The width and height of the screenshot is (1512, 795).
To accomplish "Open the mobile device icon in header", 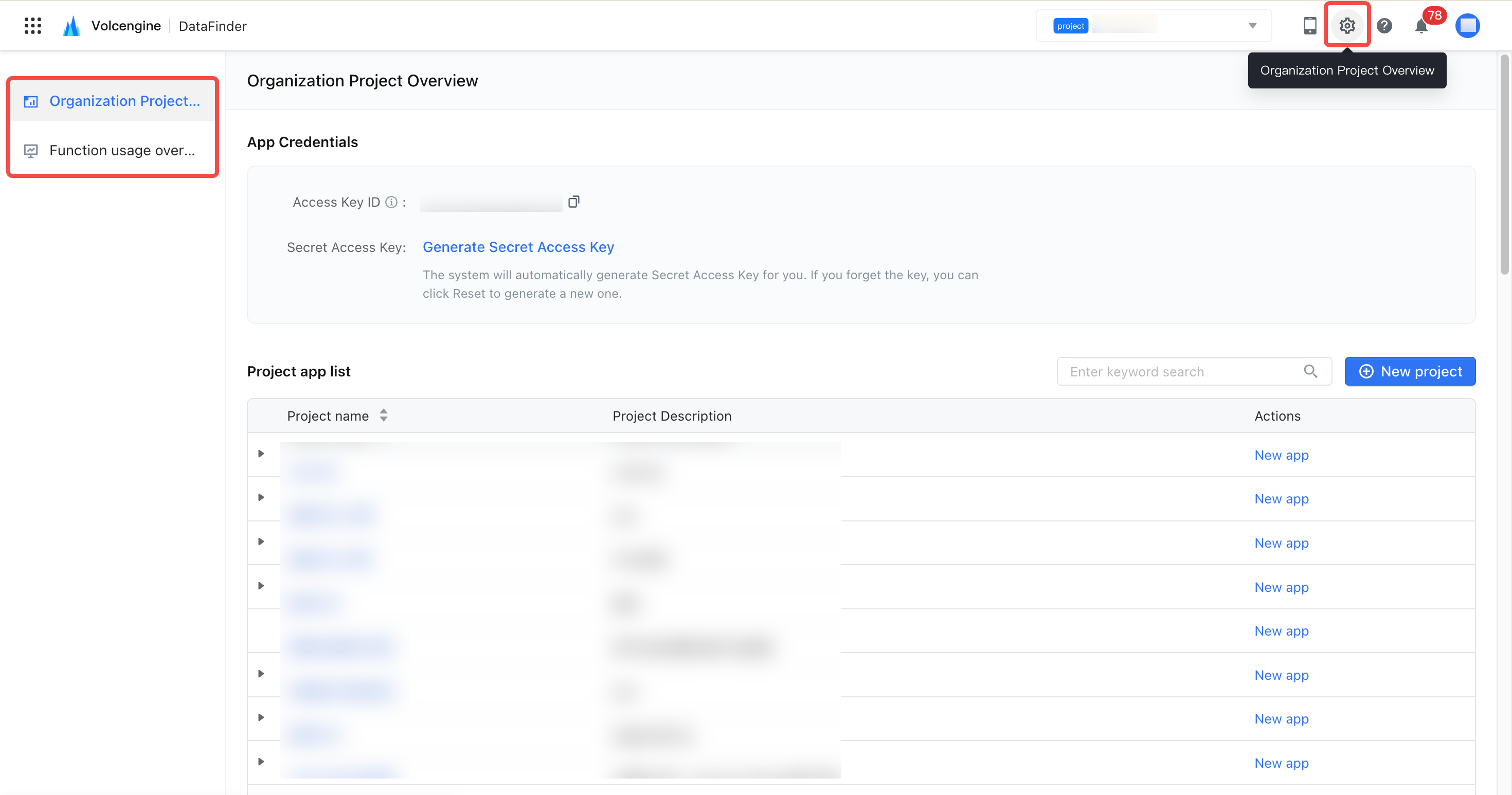I will [1309, 26].
